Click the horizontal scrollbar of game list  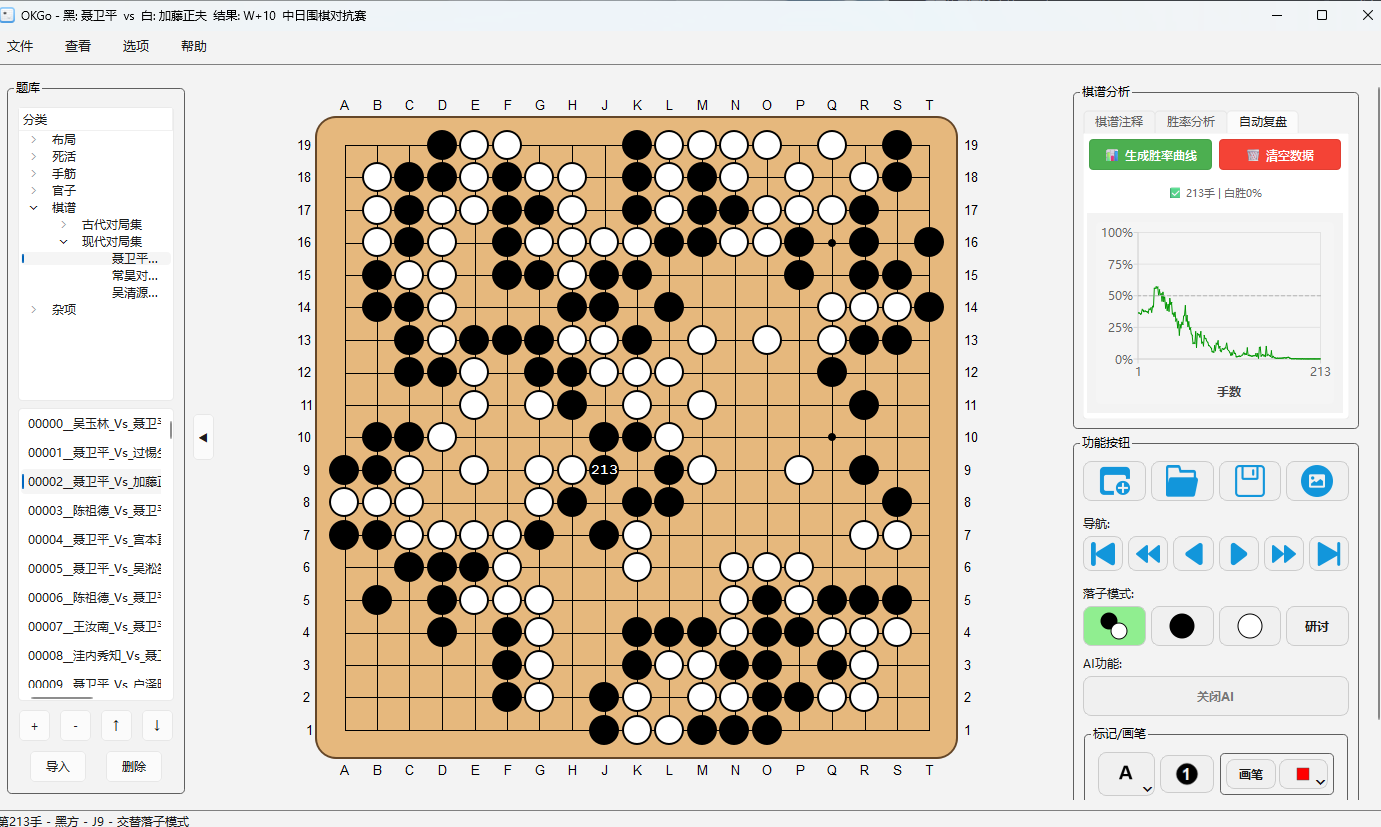(x=62, y=697)
